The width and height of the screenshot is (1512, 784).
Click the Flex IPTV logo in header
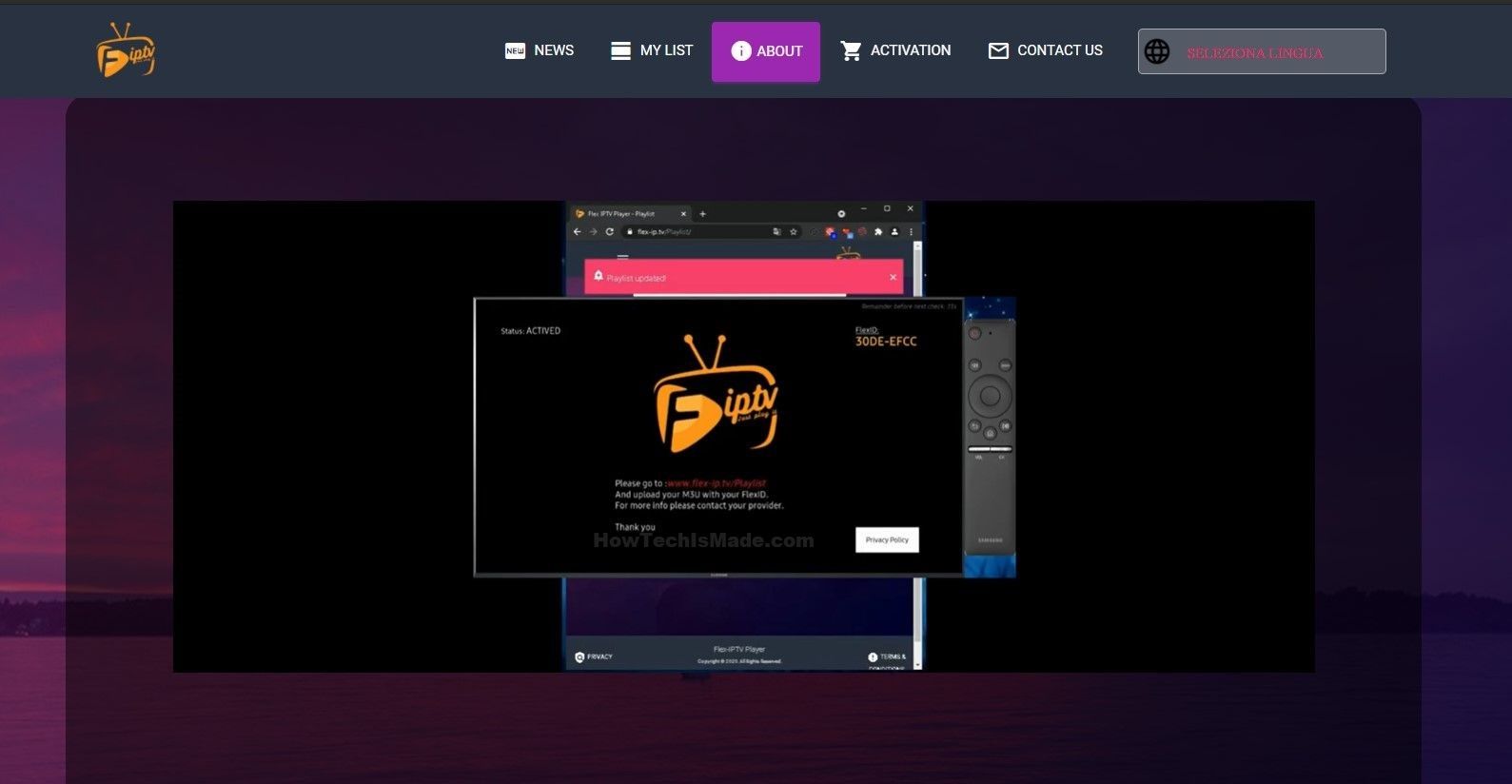pos(126,50)
